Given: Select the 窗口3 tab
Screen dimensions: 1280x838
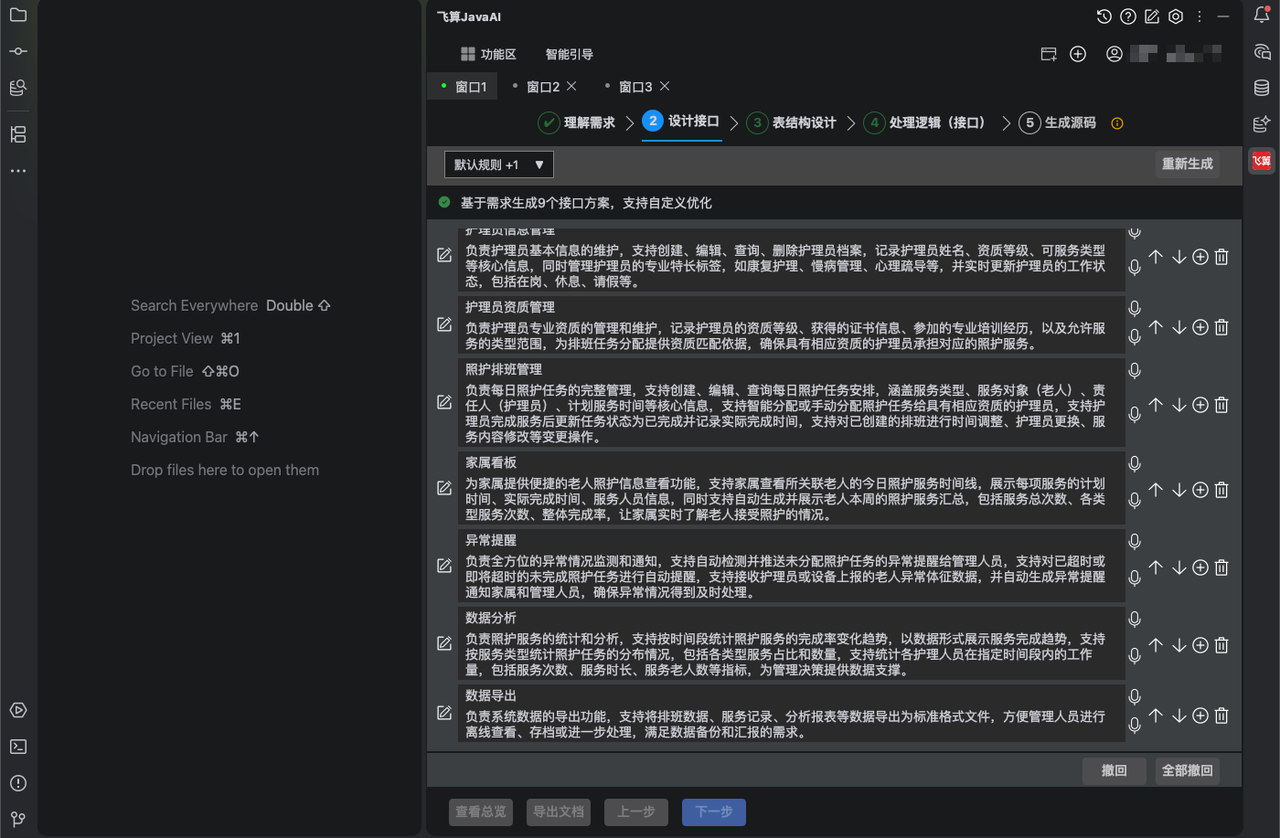Looking at the screenshot, I should (x=634, y=87).
